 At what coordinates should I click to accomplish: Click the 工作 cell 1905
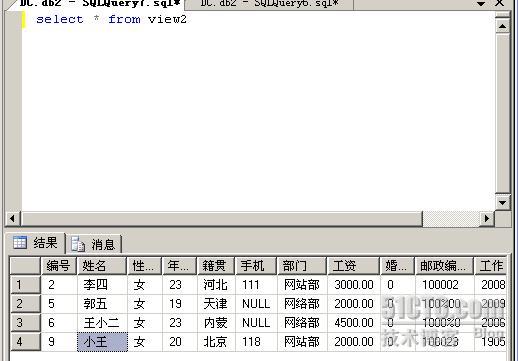coord(491,342)
